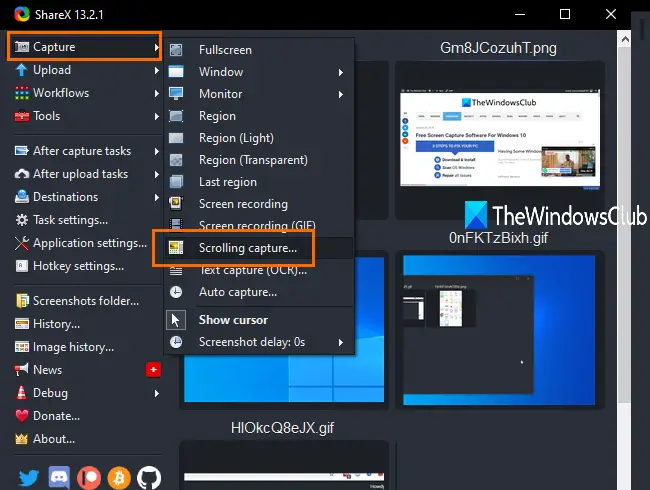
Task: Click the Region (Transparent) icon
Action: 176,160
